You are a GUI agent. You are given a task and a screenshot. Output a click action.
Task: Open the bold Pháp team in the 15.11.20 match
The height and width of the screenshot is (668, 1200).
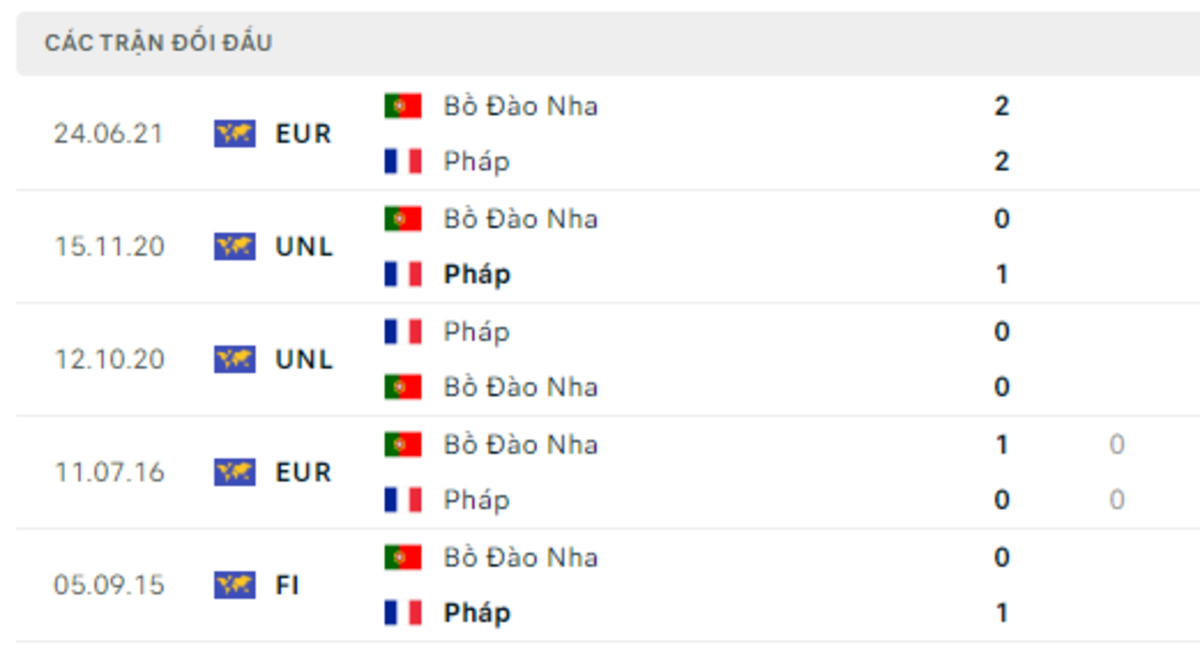click(477, 275)
